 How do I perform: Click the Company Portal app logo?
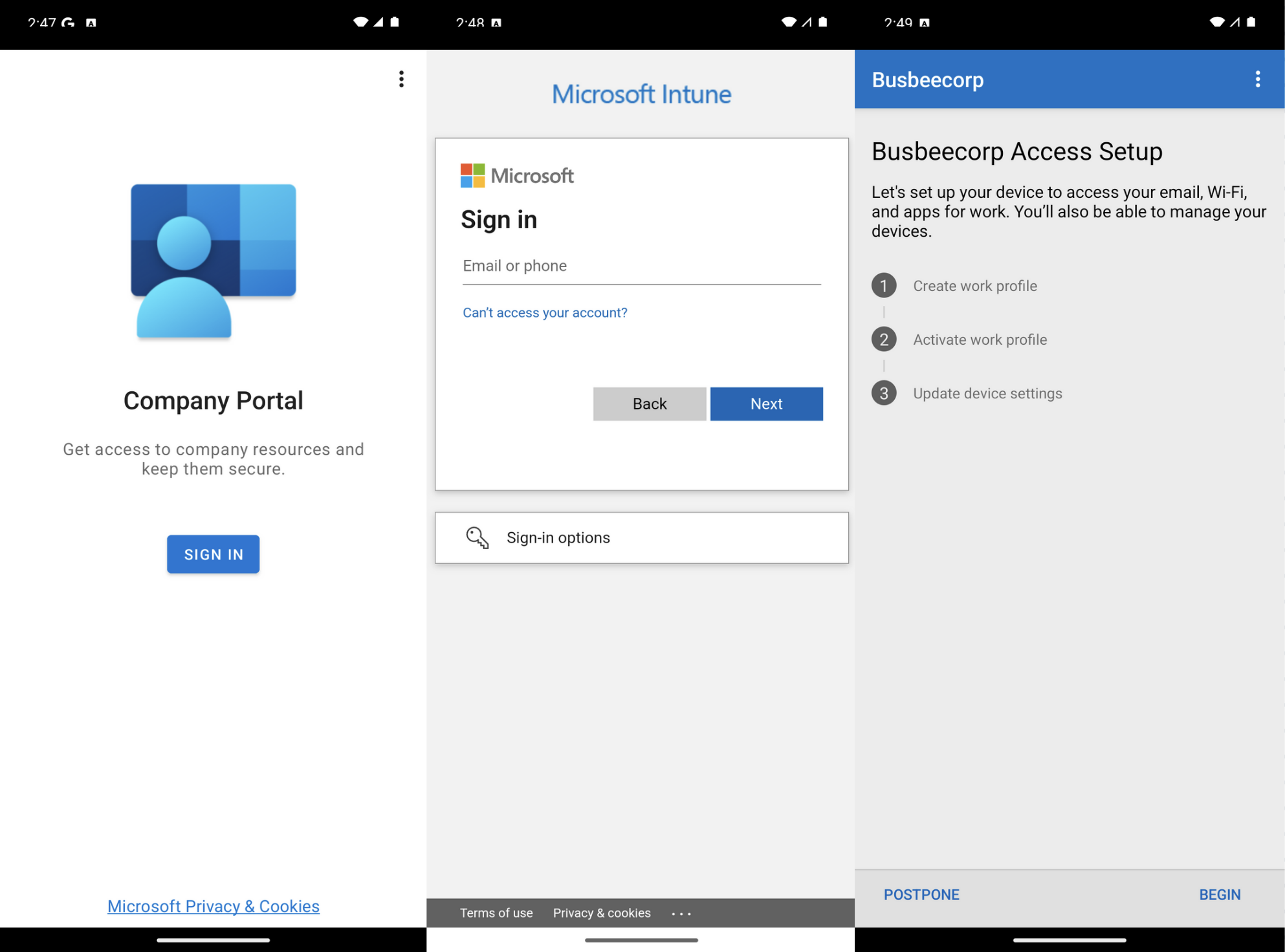pyautogui.click(x=213, y=259)
